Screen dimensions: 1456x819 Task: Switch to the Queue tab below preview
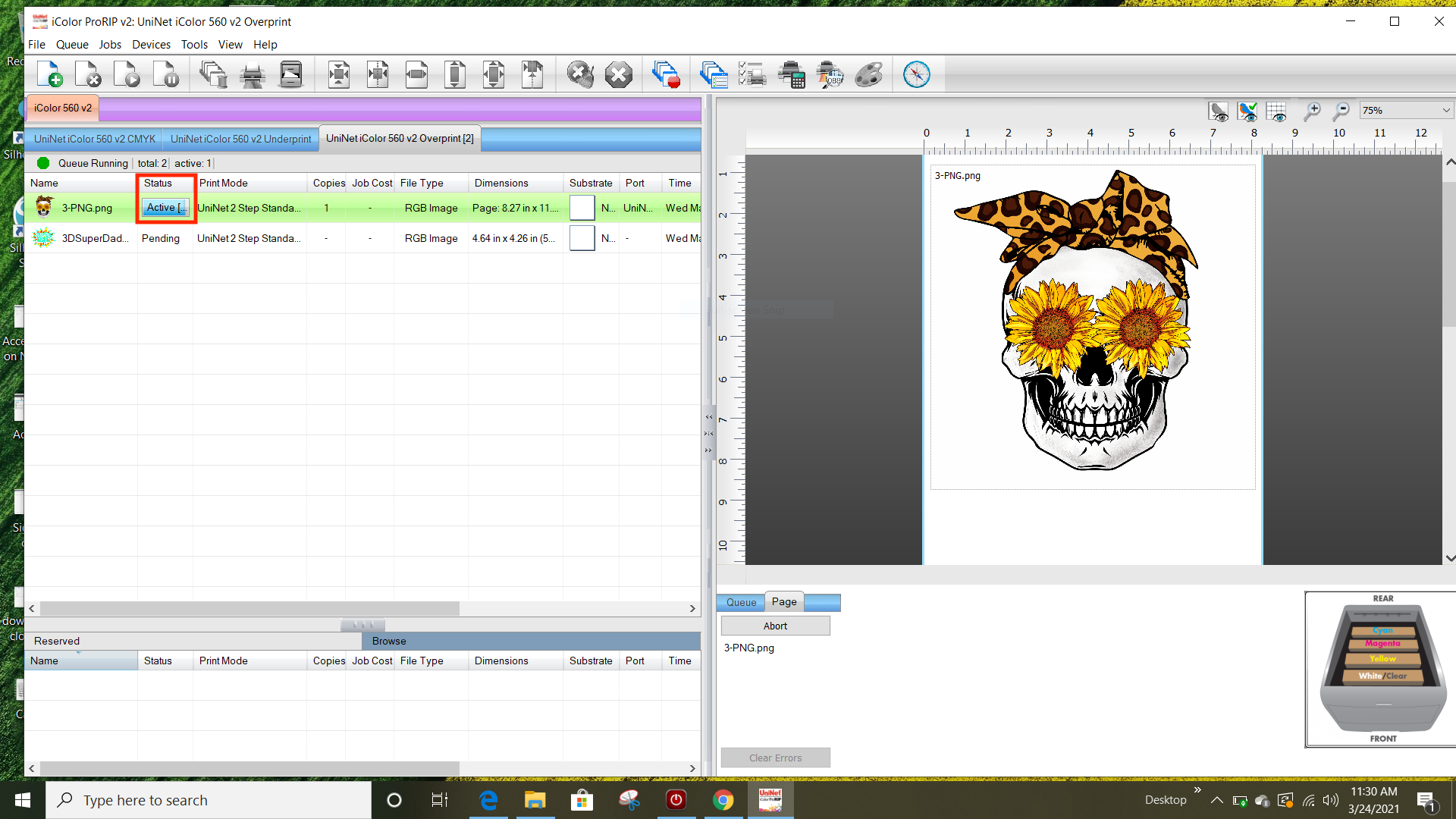[x=741, y=603]
